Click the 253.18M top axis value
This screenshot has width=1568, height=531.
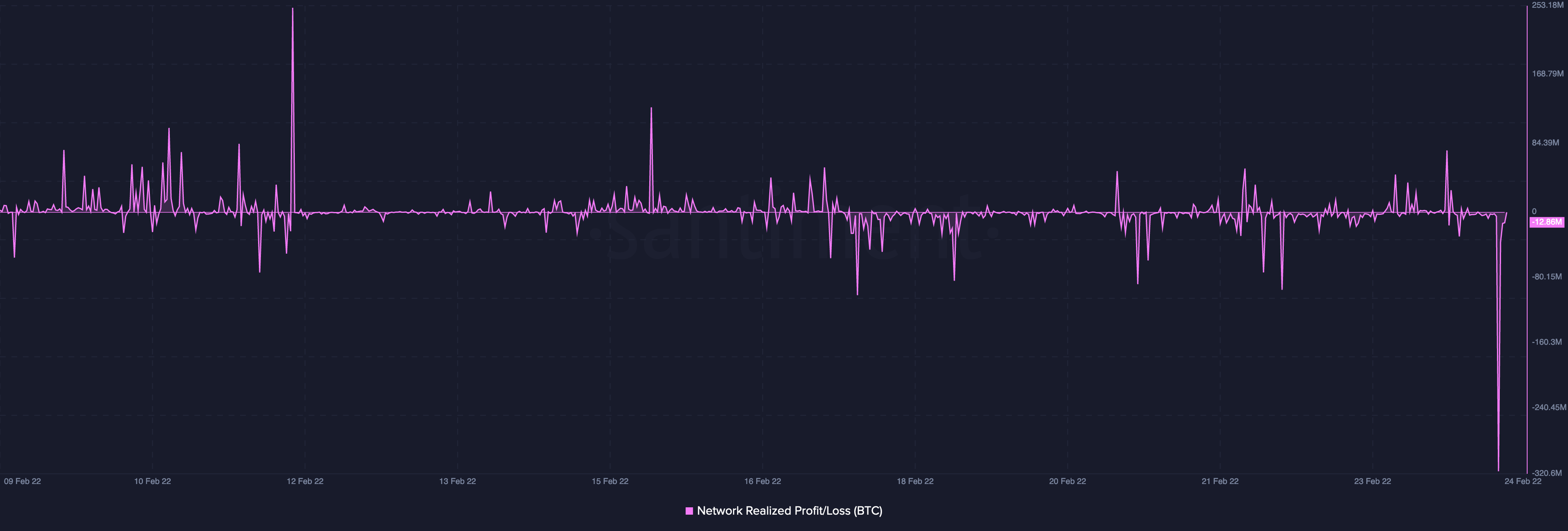1547,5
